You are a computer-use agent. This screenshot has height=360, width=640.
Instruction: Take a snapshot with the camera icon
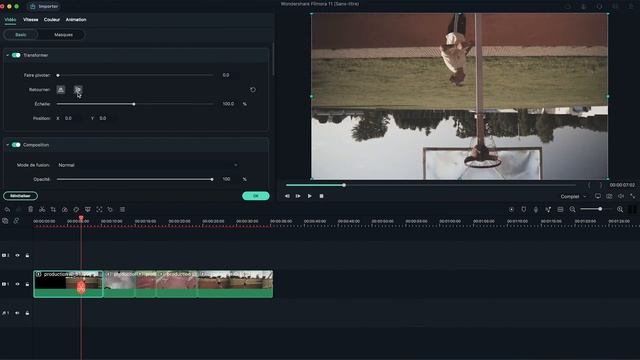[x=609, y=196]
